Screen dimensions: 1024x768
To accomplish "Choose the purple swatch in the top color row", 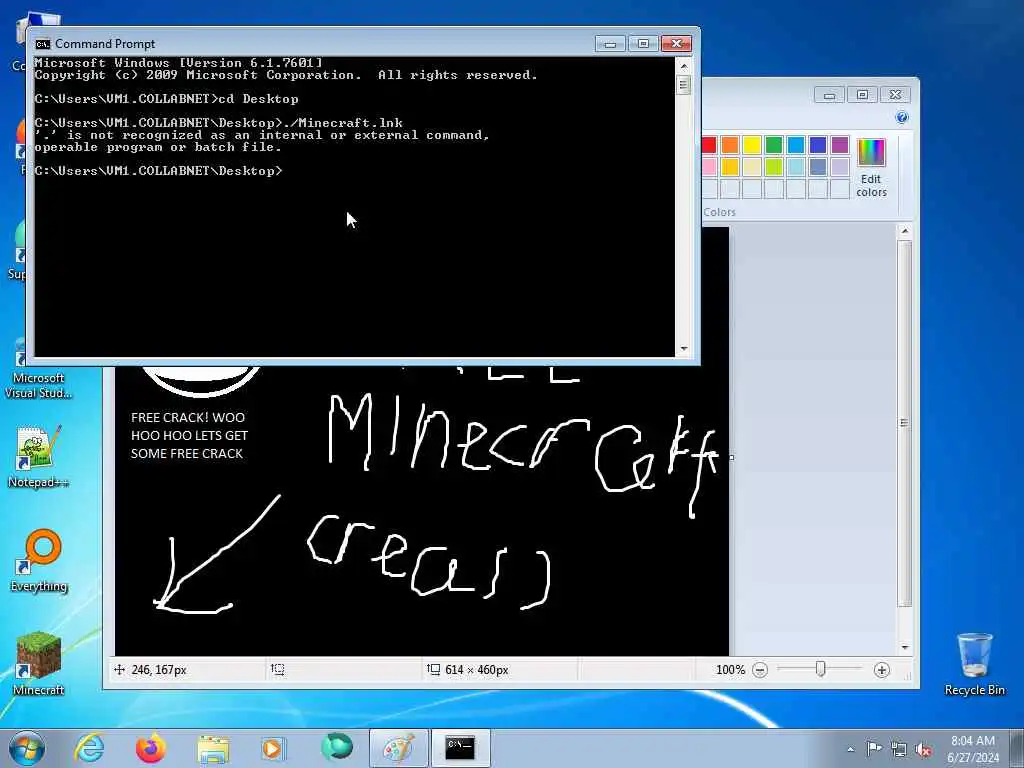I will (840, 145).
